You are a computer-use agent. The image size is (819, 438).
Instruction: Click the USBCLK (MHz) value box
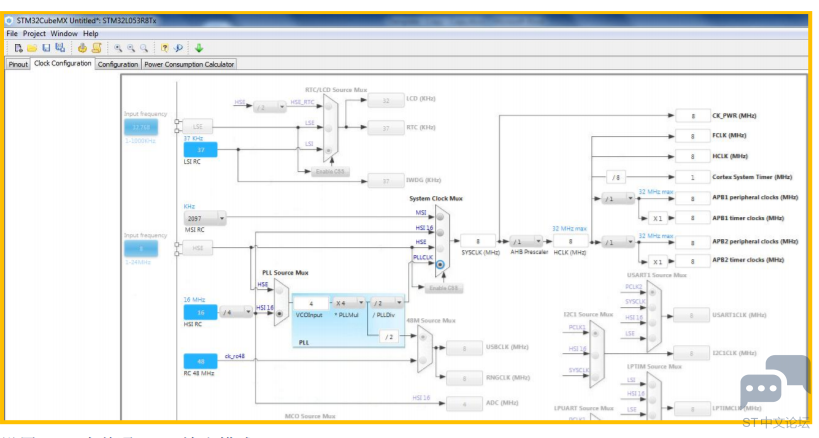pos(464,348)
